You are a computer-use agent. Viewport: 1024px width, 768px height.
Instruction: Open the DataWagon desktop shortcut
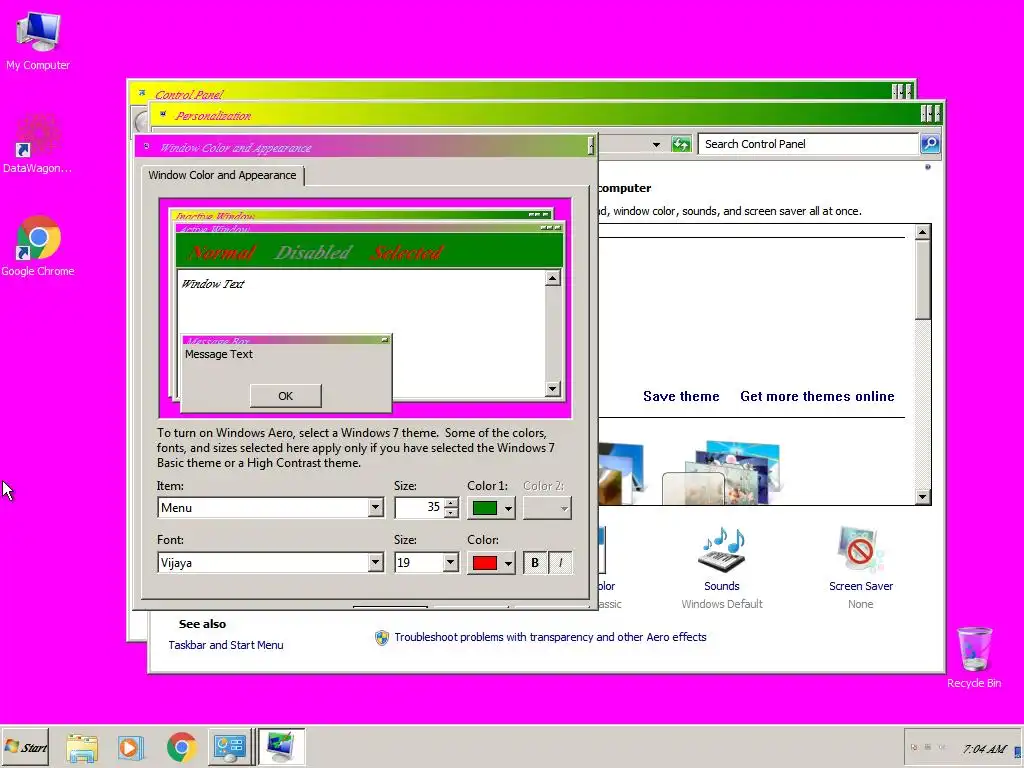tap(37, 144)
